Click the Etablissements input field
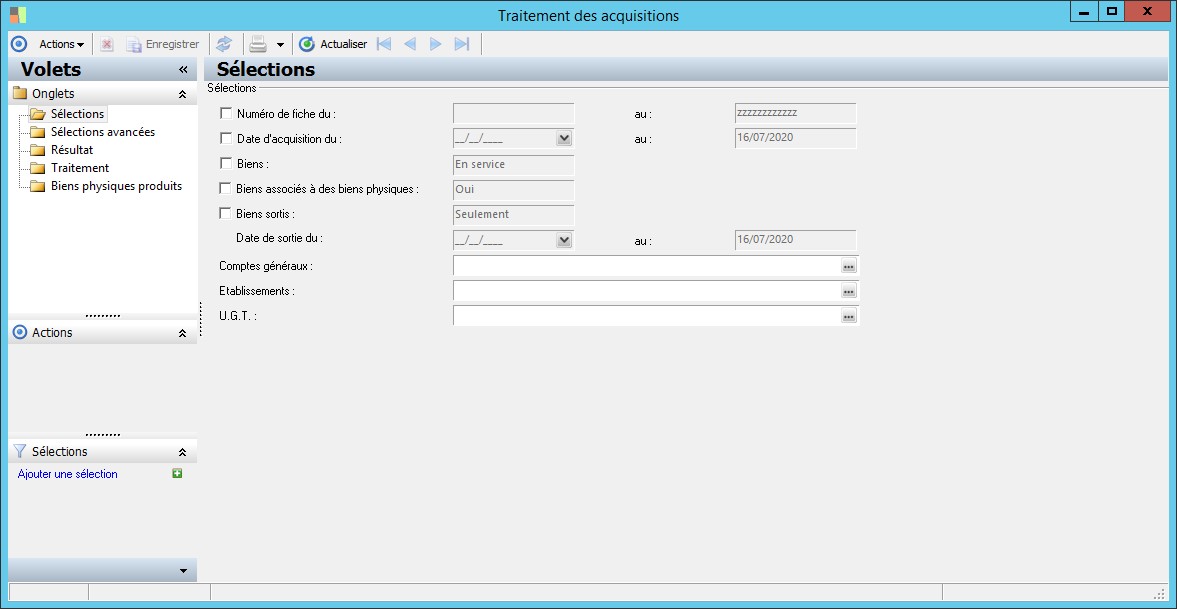 click(646, 291)
